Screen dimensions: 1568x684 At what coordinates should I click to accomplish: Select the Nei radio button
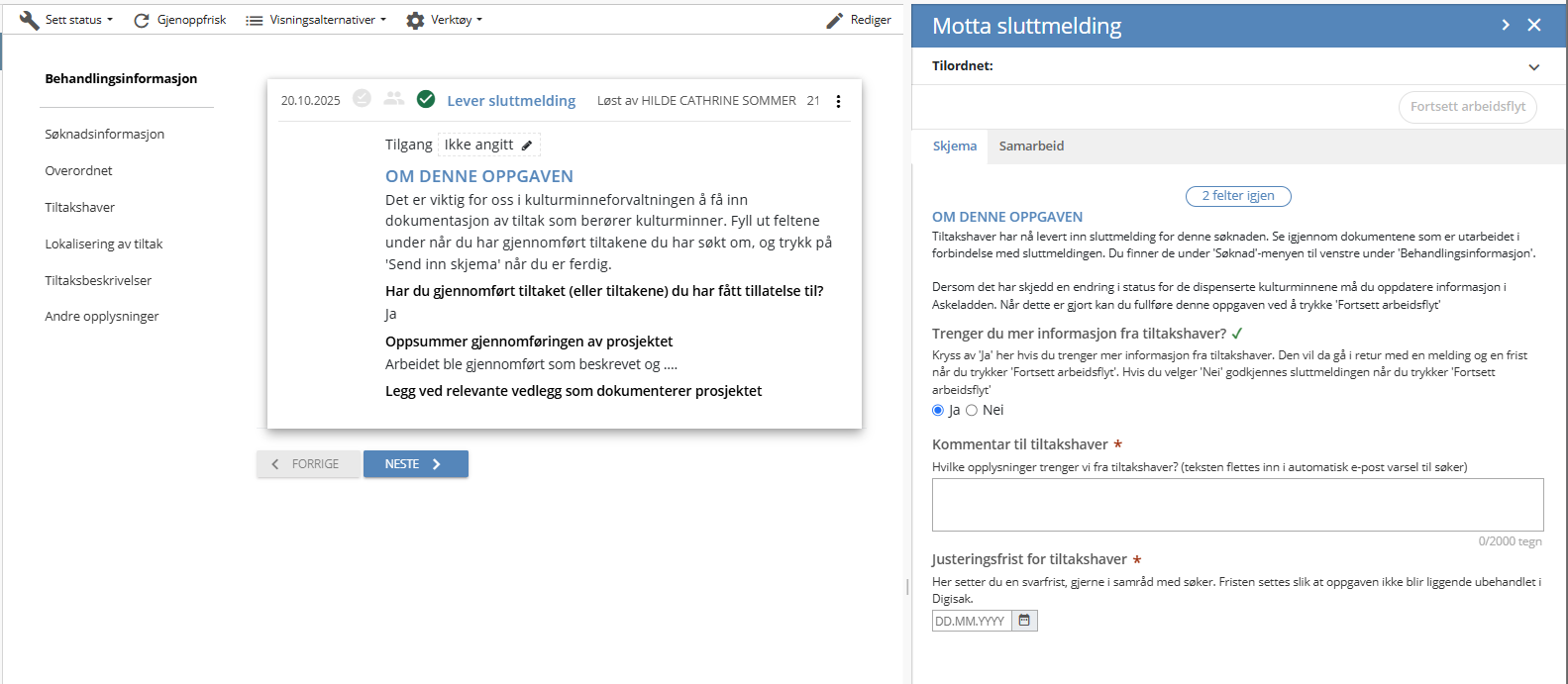[x=972, y=411]
